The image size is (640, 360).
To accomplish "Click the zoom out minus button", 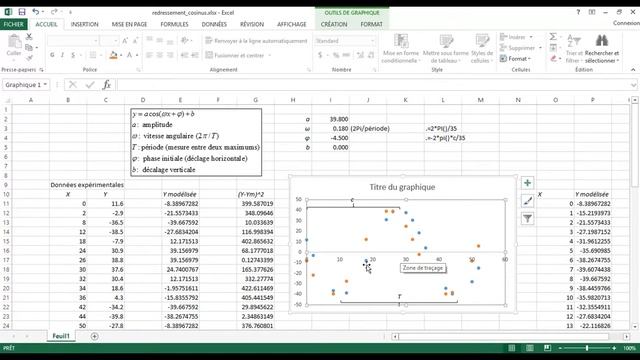I will pos(560,348).
